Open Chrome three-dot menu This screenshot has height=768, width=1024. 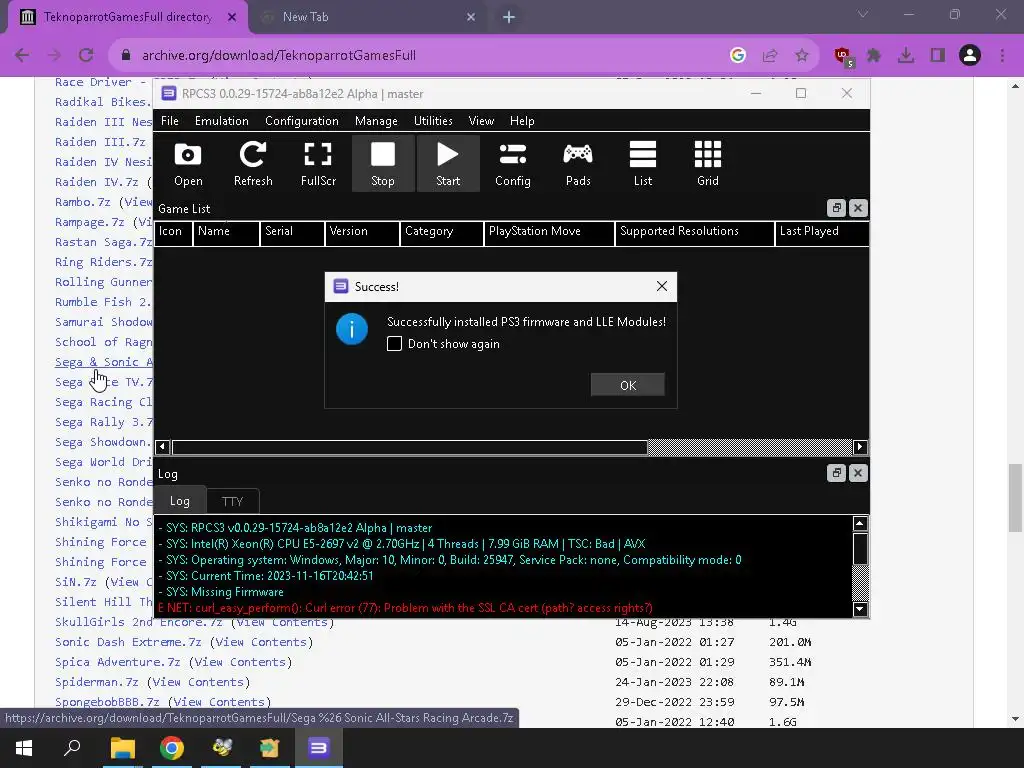(x=1002, y=56)
